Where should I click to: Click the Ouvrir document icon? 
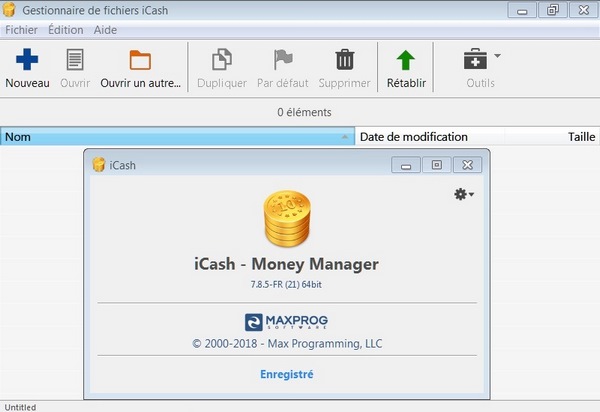pos(75,60)
